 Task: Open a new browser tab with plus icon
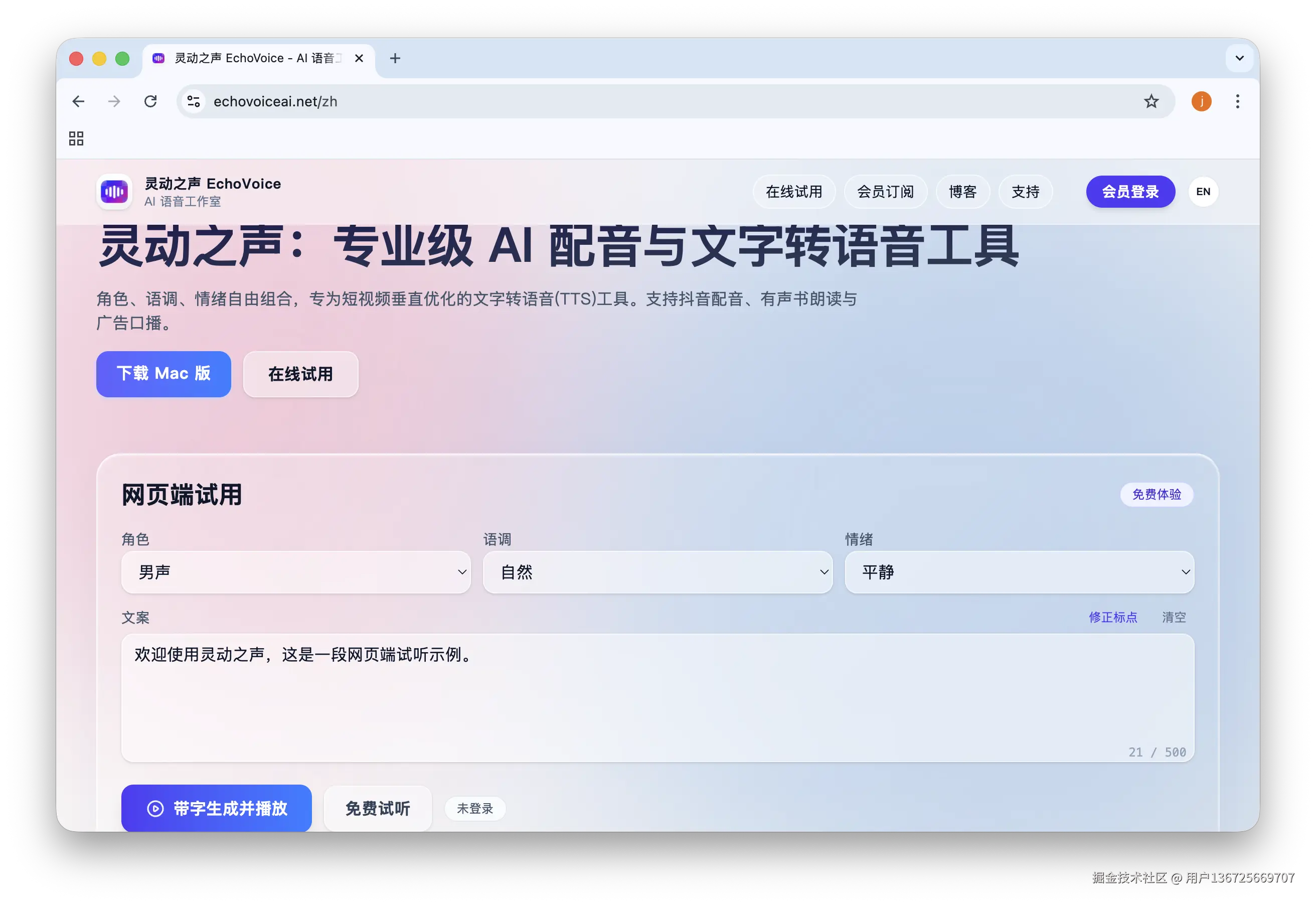pos(396,59)
